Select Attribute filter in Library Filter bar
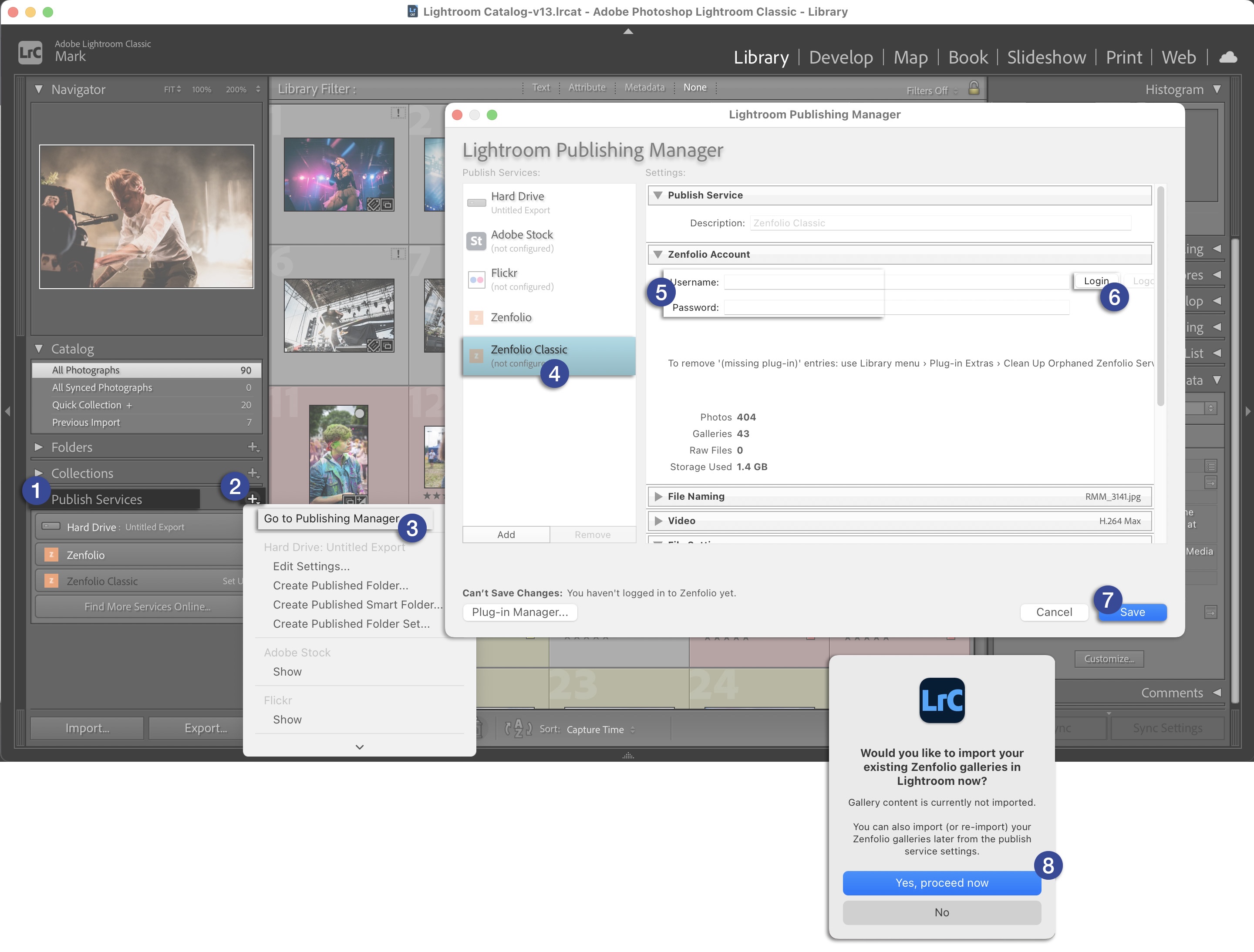Screen dimensions: 1254x952 tap(587, 87)
